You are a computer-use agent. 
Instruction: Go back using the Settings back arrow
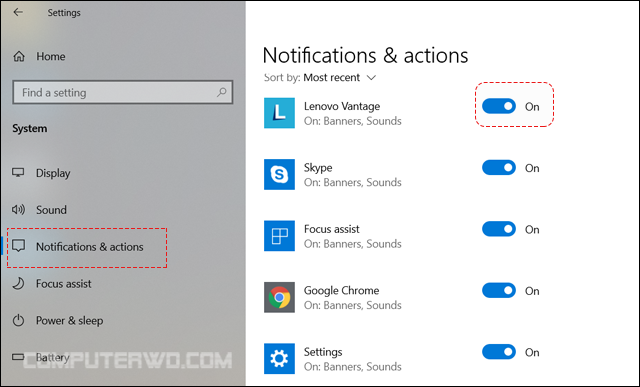(x=18, y=12)
